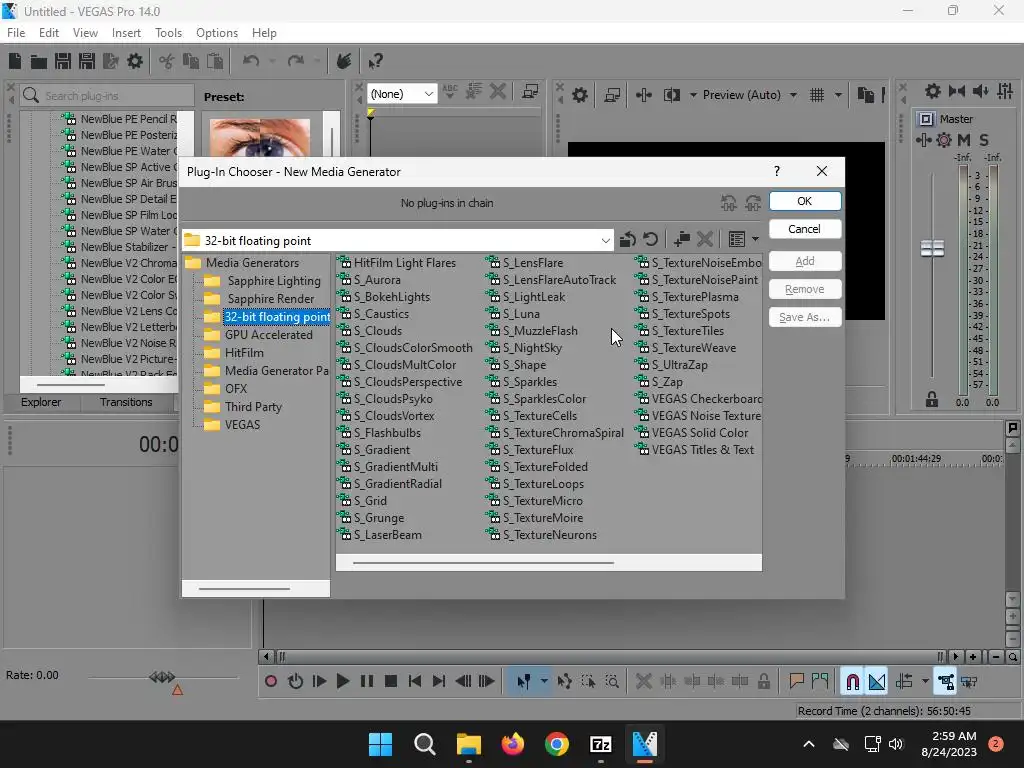Open Video Preview properties gear icon

[x=580, y=95]
